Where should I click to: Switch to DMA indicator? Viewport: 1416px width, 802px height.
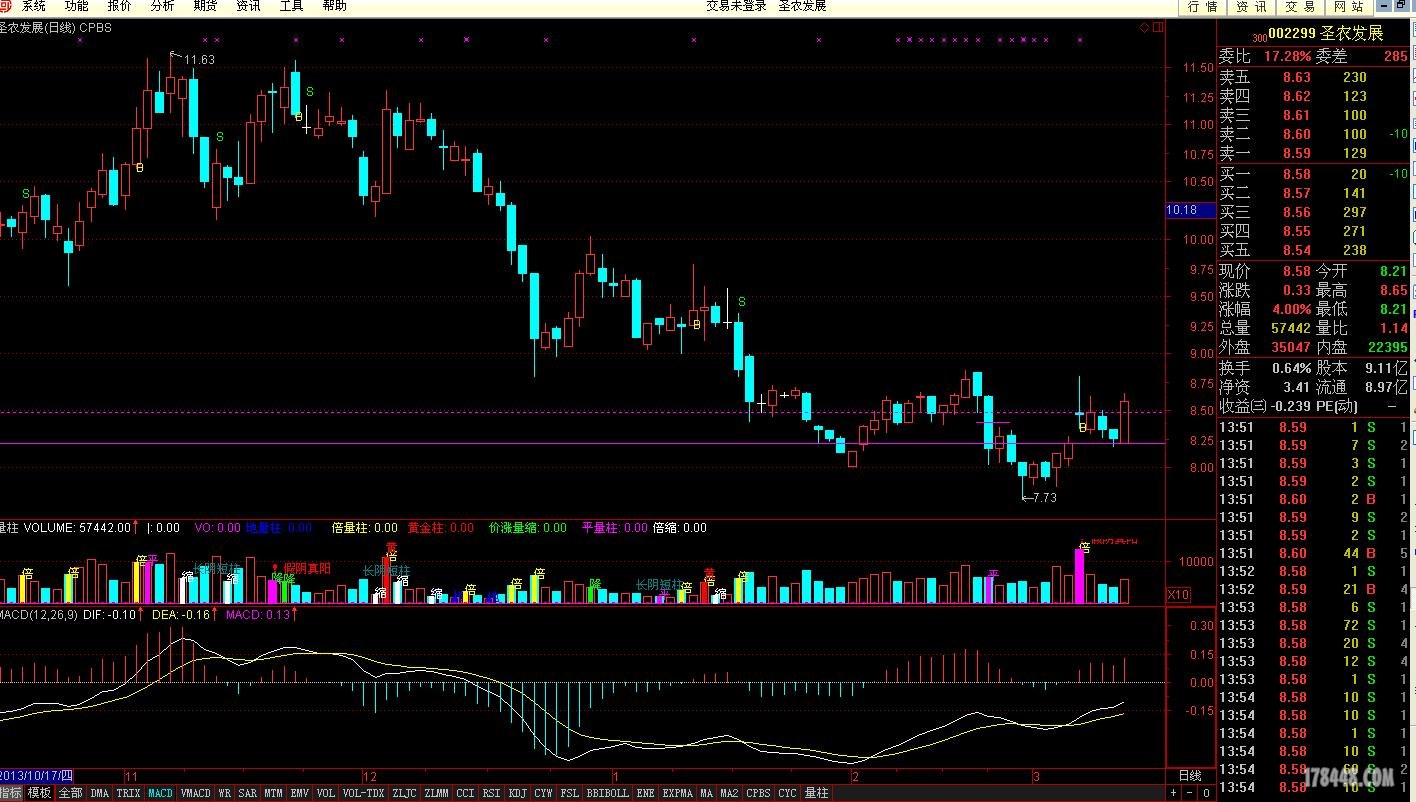[x=99, y=793]
